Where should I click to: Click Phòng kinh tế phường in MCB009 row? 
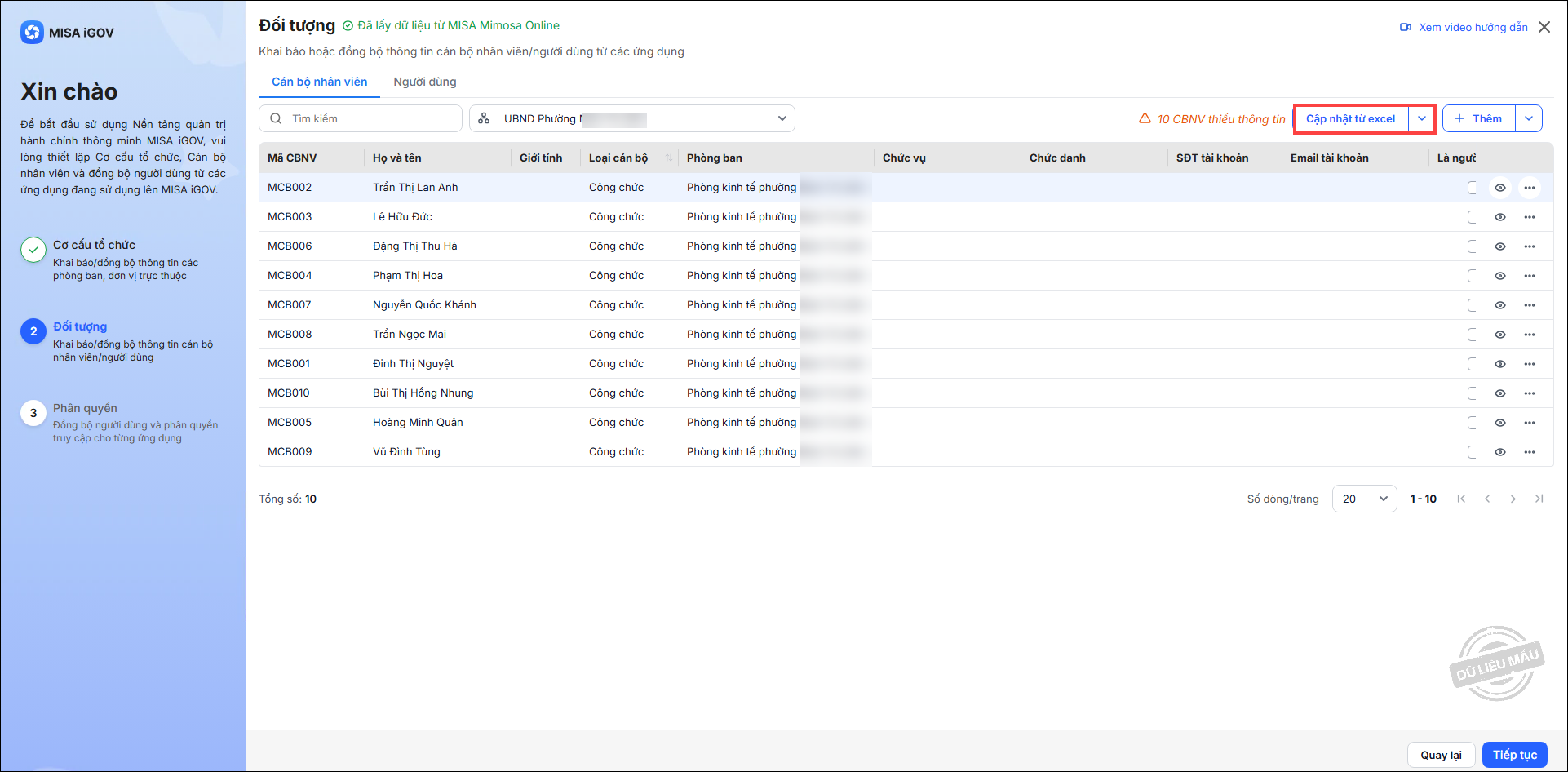[x=742, y=451]
